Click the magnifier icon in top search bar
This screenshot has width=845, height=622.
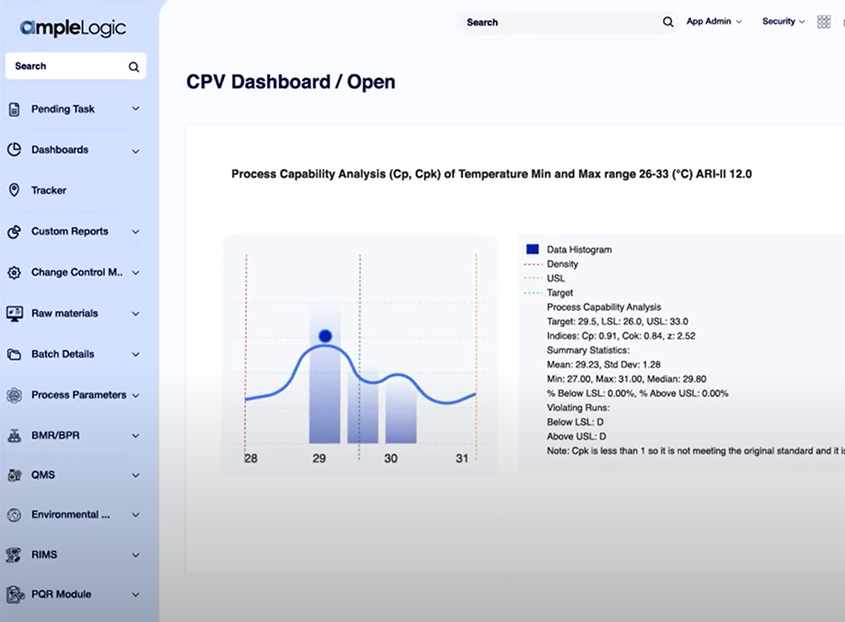tap(668, 22)
